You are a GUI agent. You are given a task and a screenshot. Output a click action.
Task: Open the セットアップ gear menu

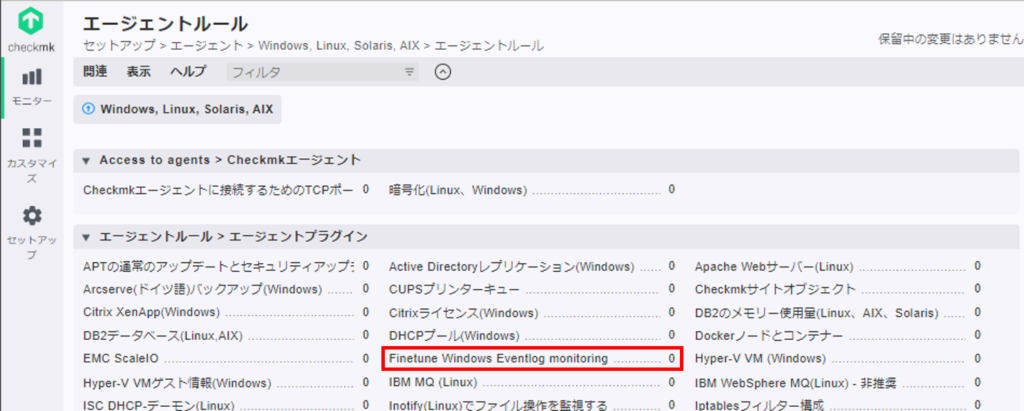point(32,233)
